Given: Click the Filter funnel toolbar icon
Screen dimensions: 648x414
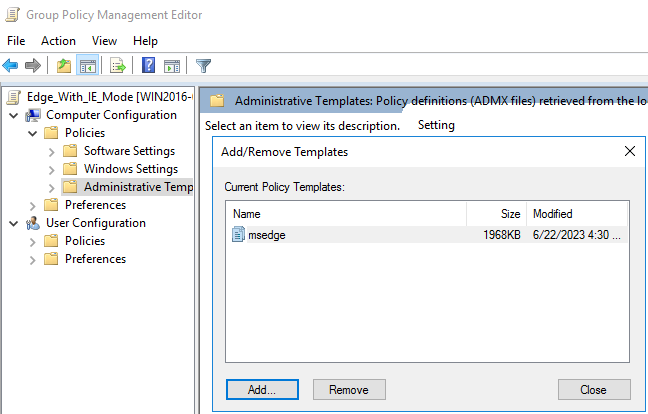Looking at the screenshot, I should (203, 65).
